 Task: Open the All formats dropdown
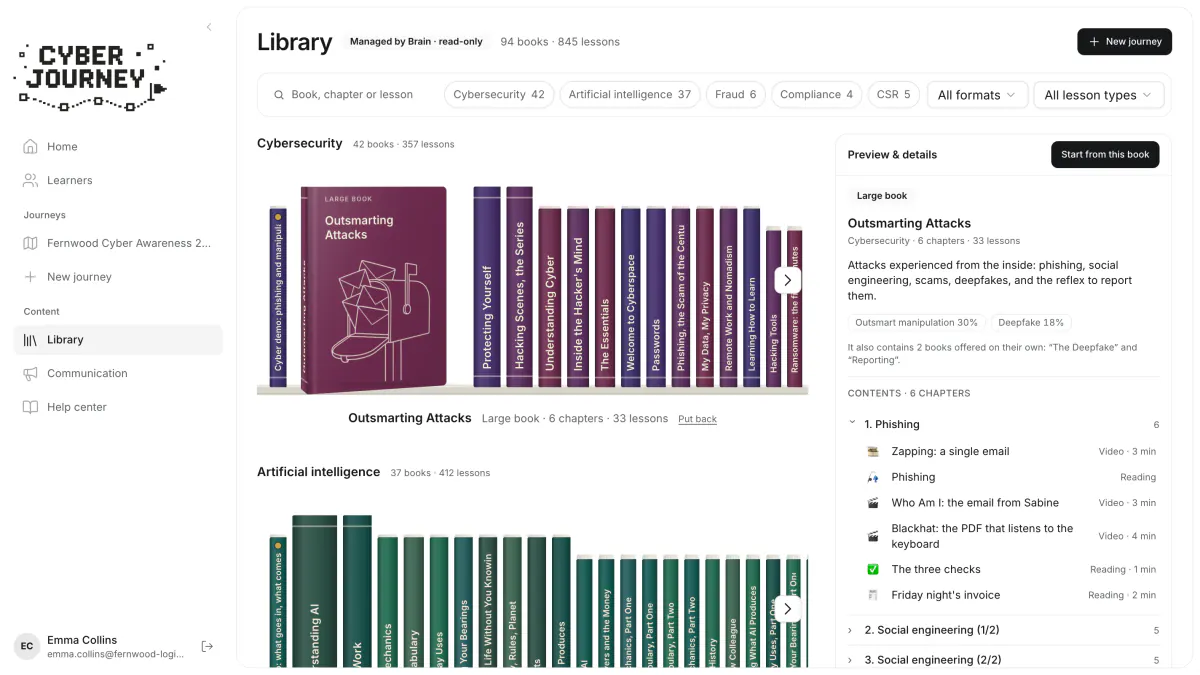click(977, 95)
